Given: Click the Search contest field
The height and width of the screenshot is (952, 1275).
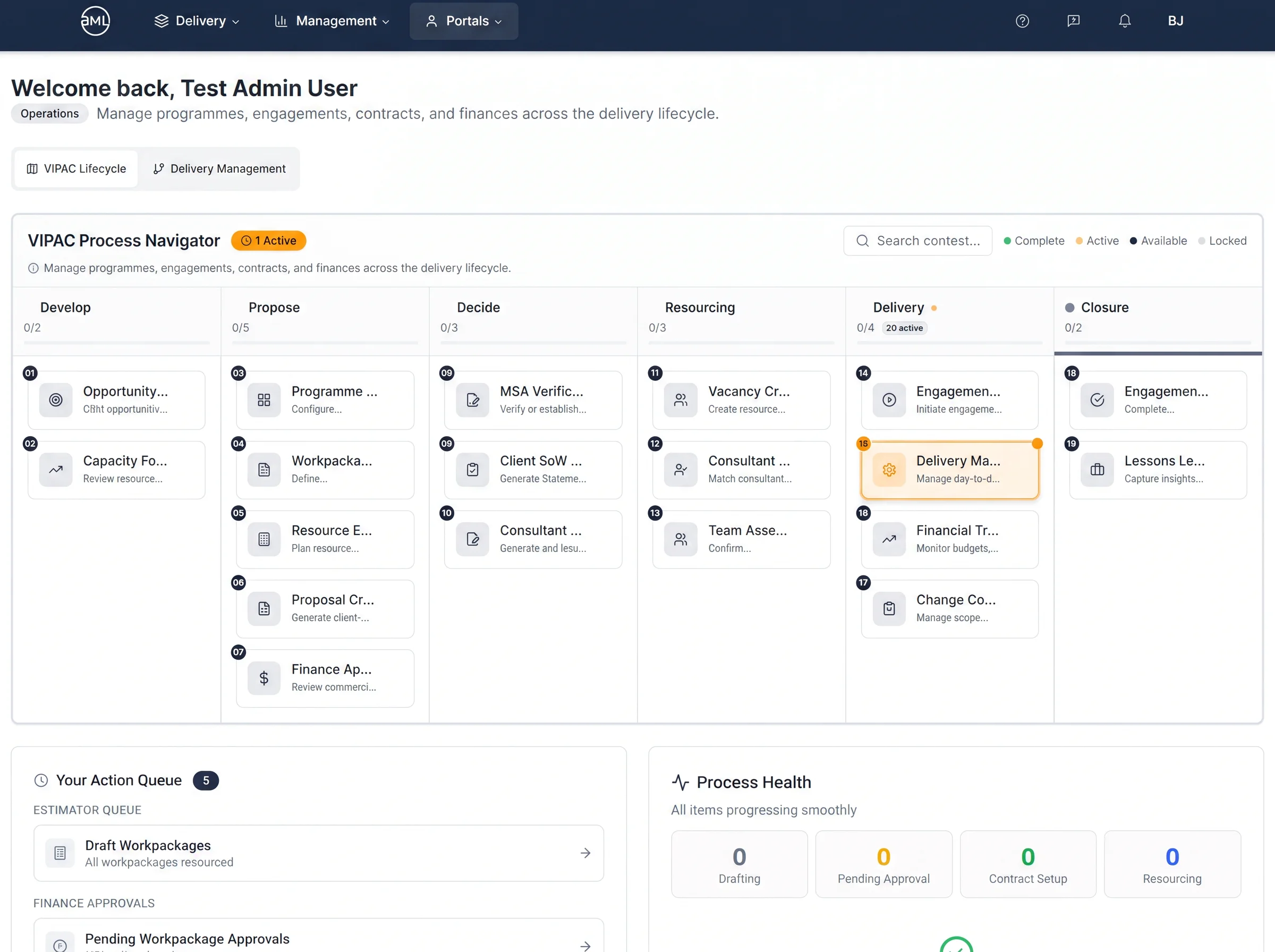Looking at the screenshot, I should (x=917, y=241).
